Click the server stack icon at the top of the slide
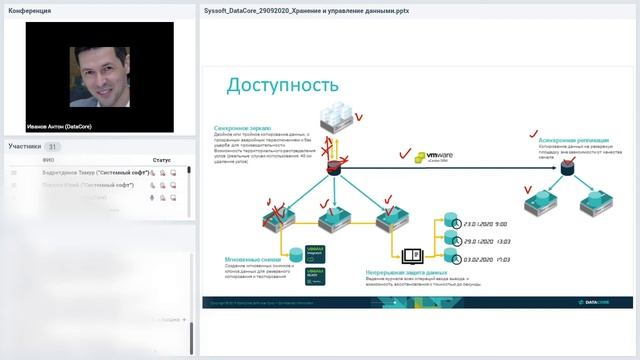640x360 pixels. pyautogui.click(x=336, y=118)
